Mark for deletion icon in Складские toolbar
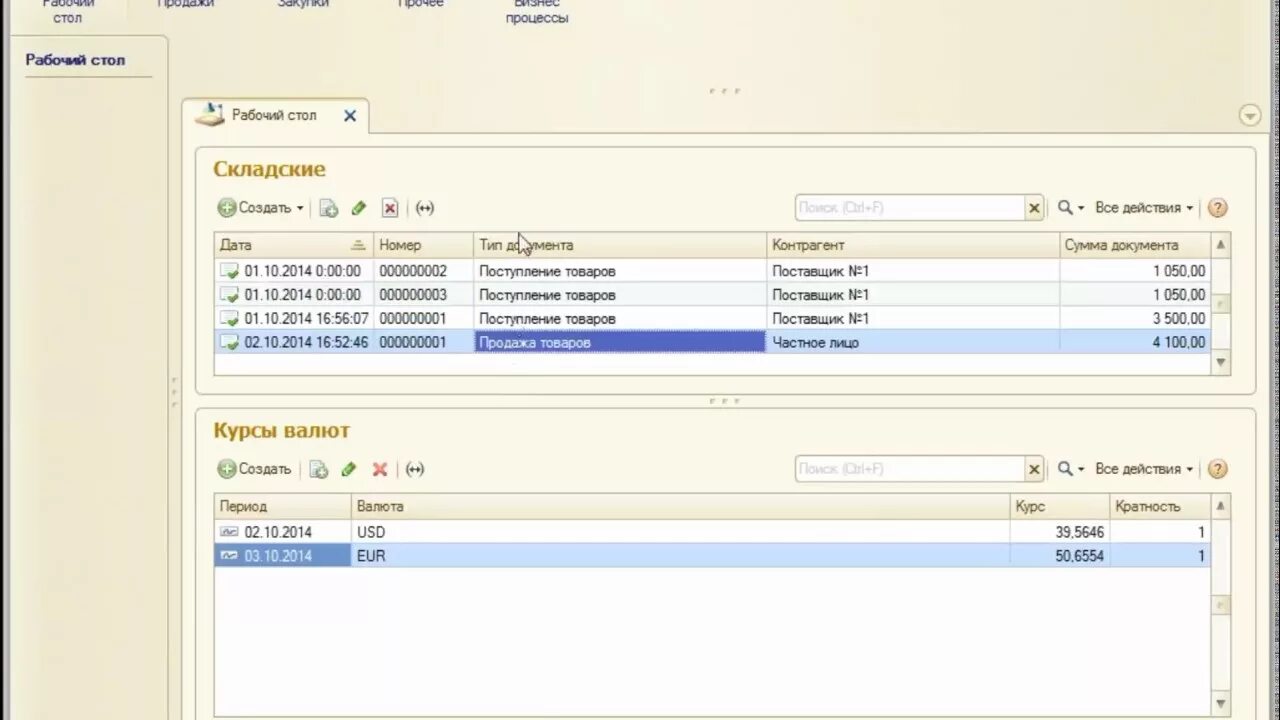 [390, 208]
